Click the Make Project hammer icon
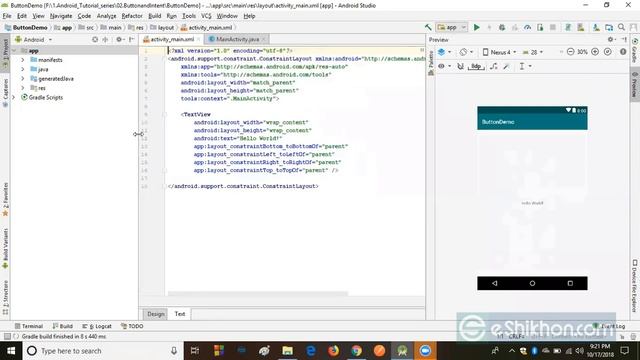The image size is (640, 360). pyautogui.click(x=428, y=27)
